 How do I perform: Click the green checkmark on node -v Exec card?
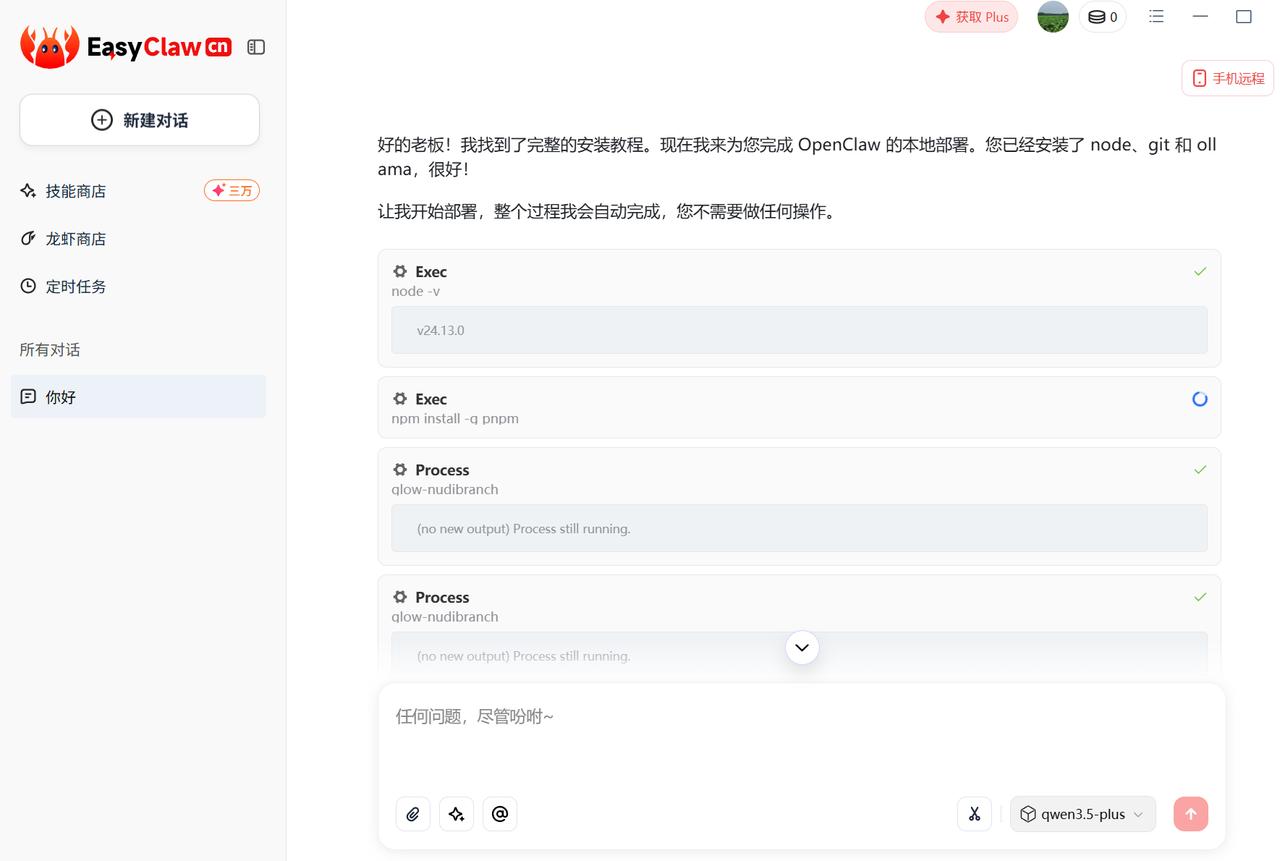click(1200, 271)
